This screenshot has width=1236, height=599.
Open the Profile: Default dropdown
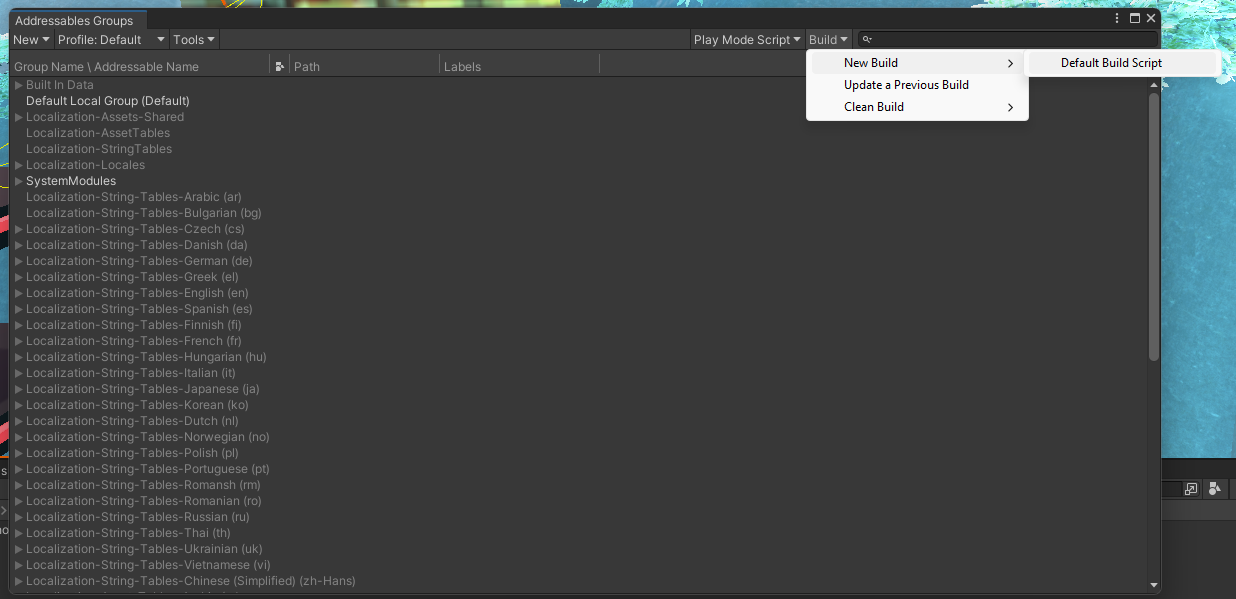[111, 39]
